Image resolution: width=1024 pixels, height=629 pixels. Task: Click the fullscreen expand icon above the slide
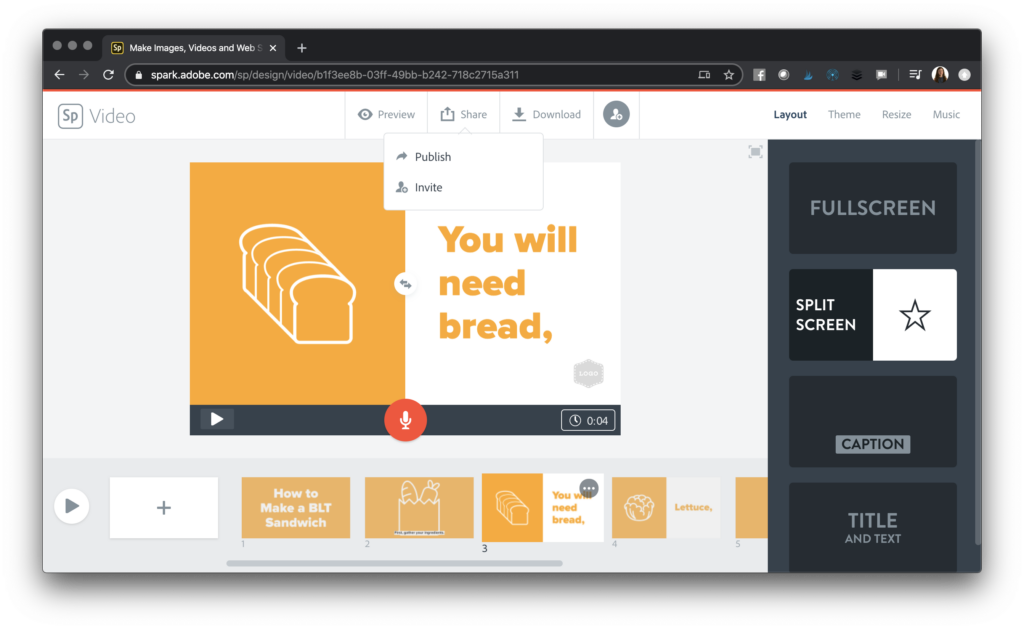click(755, 152)
